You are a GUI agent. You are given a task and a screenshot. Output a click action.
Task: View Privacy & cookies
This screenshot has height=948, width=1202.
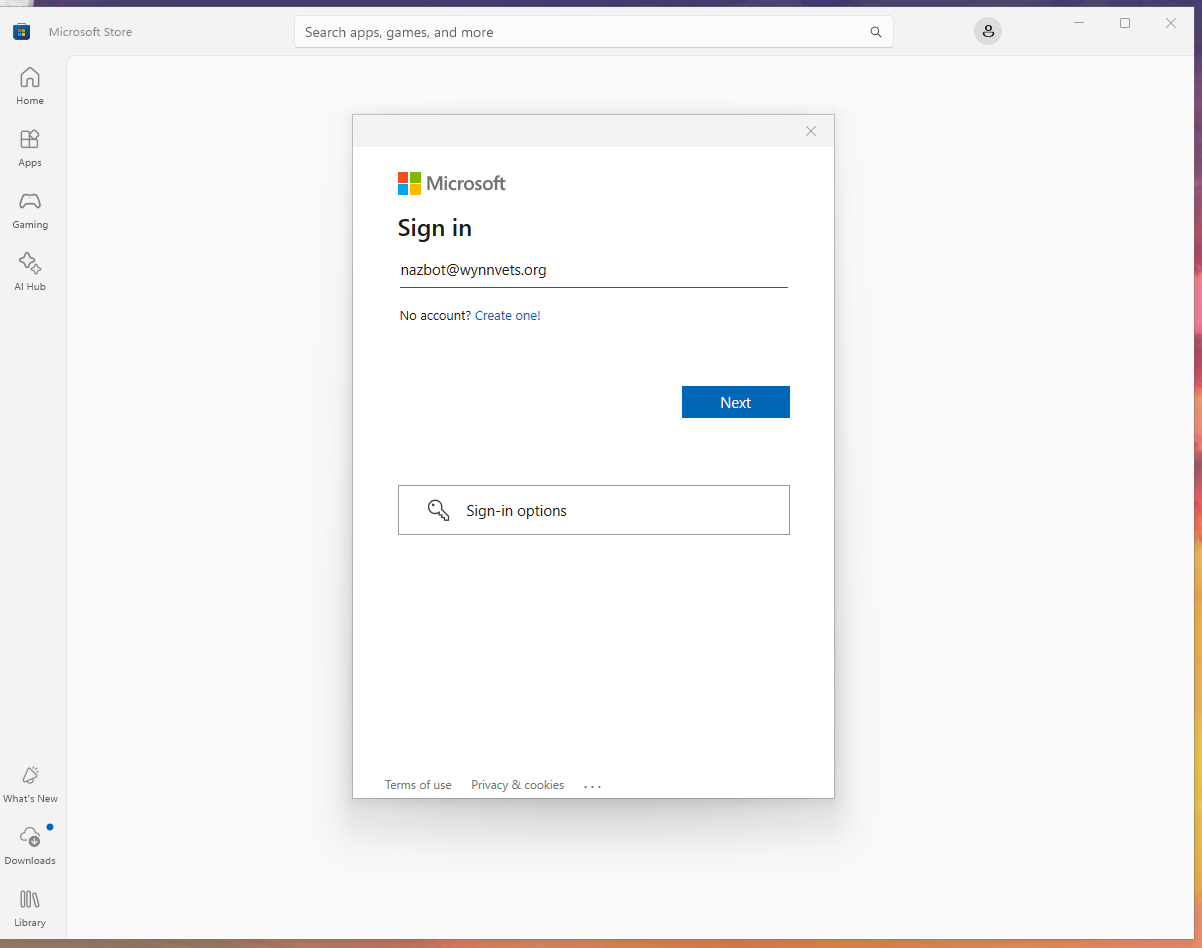[517, 785]
